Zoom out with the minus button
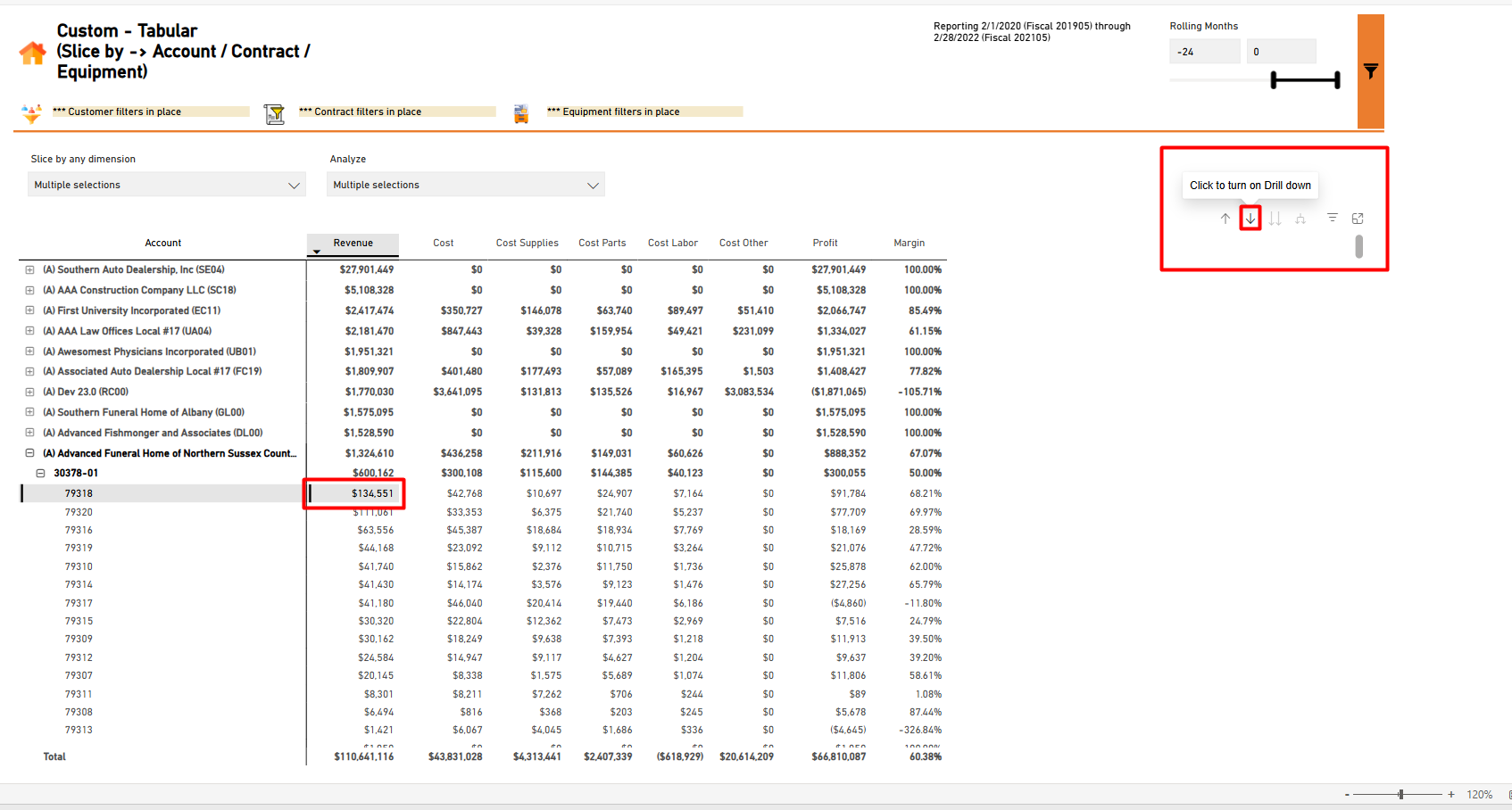Screen dimensions: 1512x810 pos(1347,794)
